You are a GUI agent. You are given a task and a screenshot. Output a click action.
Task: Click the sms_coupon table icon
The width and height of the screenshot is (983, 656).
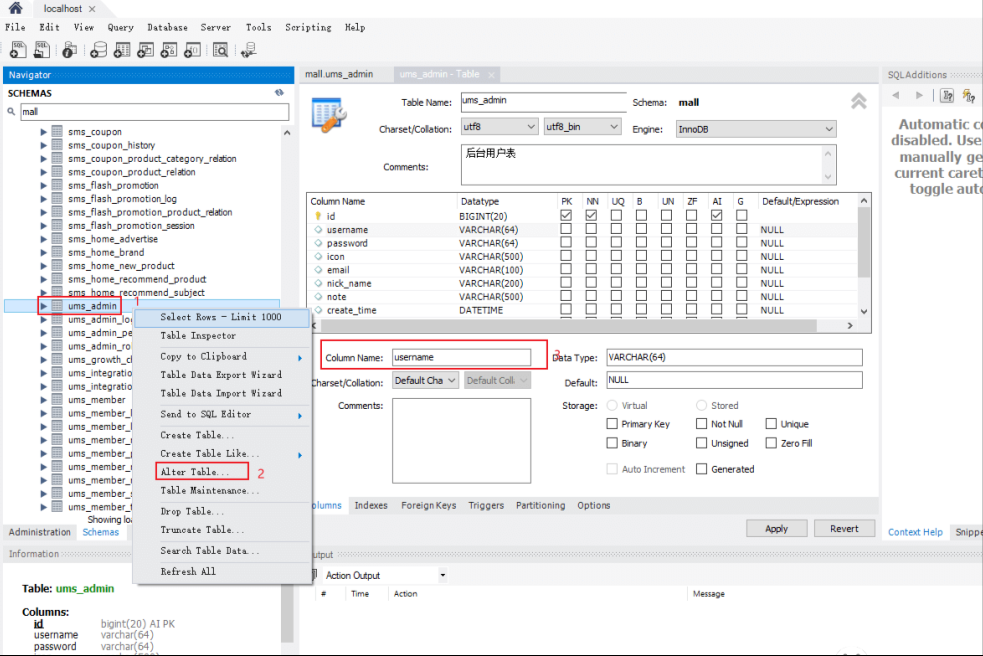click(x=57, y=132)
